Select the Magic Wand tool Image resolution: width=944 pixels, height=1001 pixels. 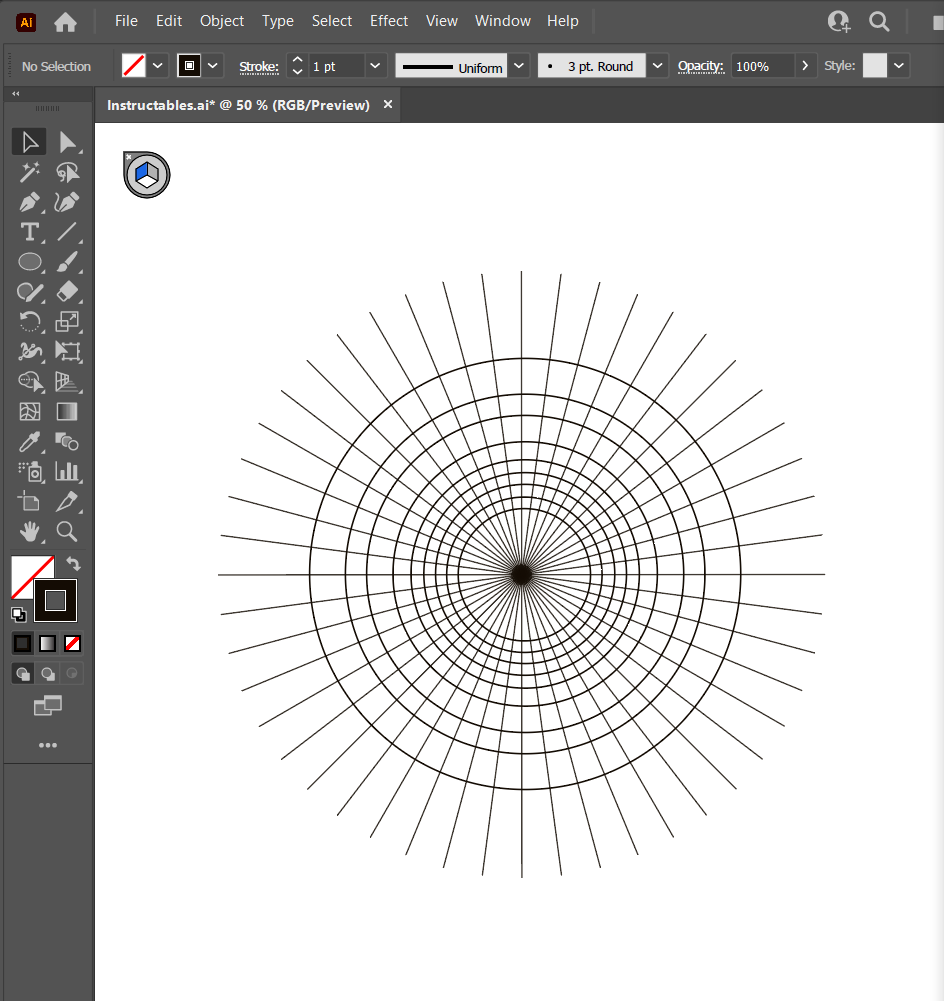30,172
